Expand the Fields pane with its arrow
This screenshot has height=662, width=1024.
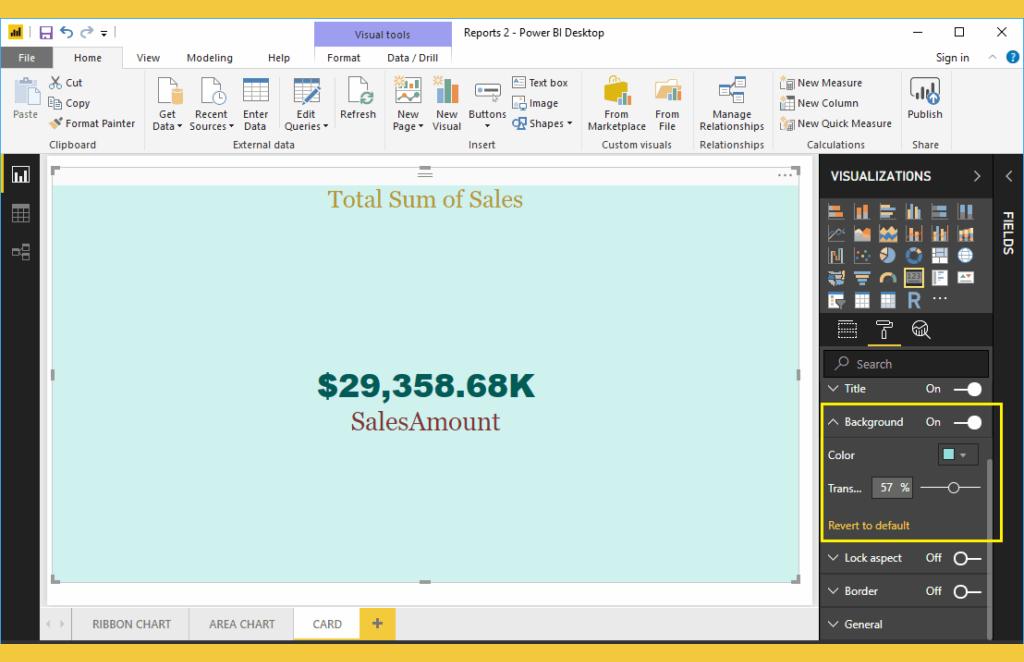click(1009, 176)
